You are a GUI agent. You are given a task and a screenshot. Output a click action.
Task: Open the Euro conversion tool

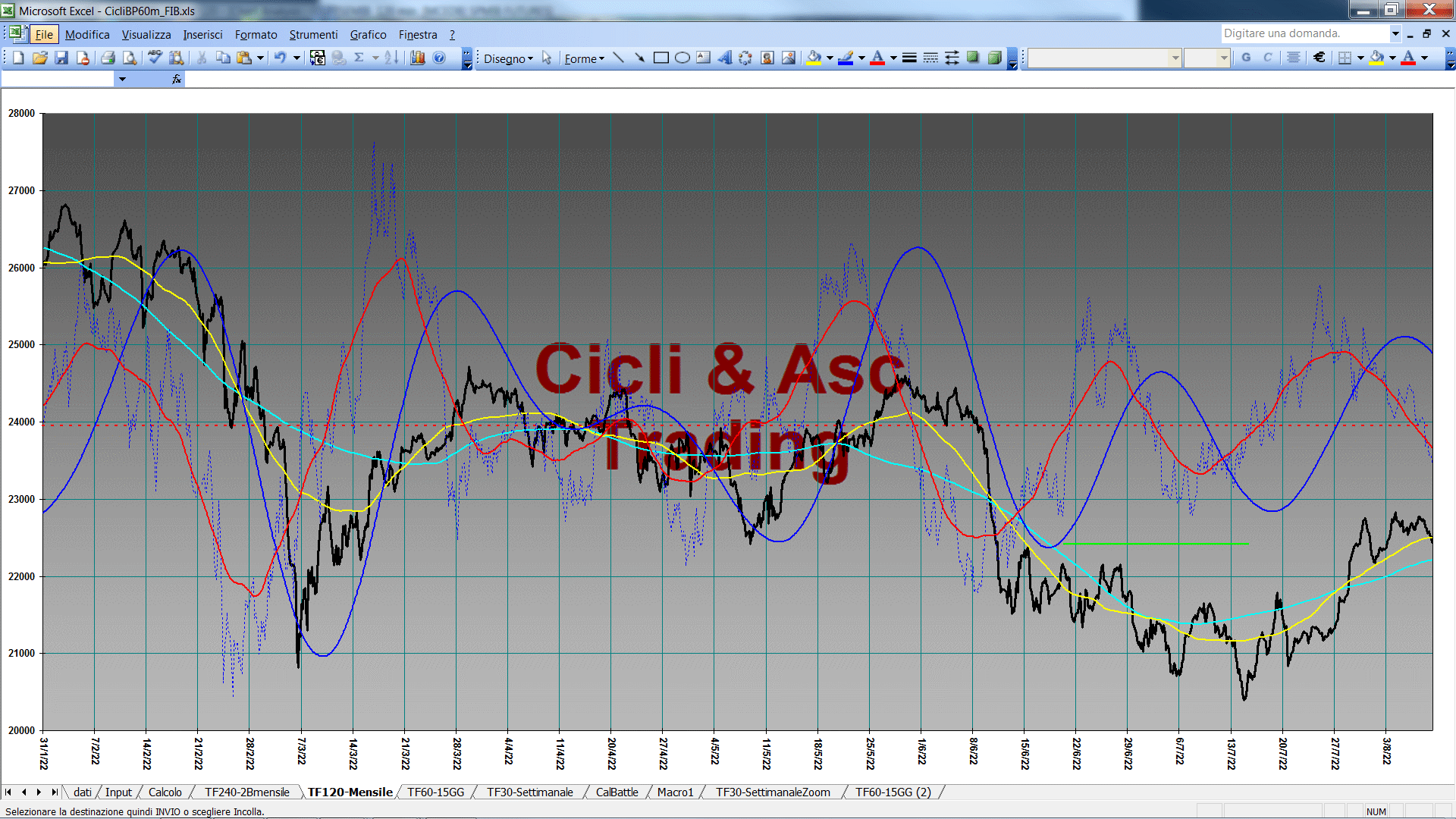click(x=318, y=58)
